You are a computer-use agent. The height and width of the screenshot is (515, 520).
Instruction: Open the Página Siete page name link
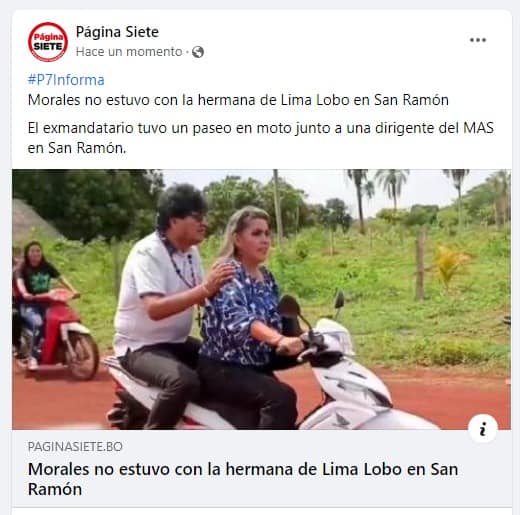click(x=117, y=32)
